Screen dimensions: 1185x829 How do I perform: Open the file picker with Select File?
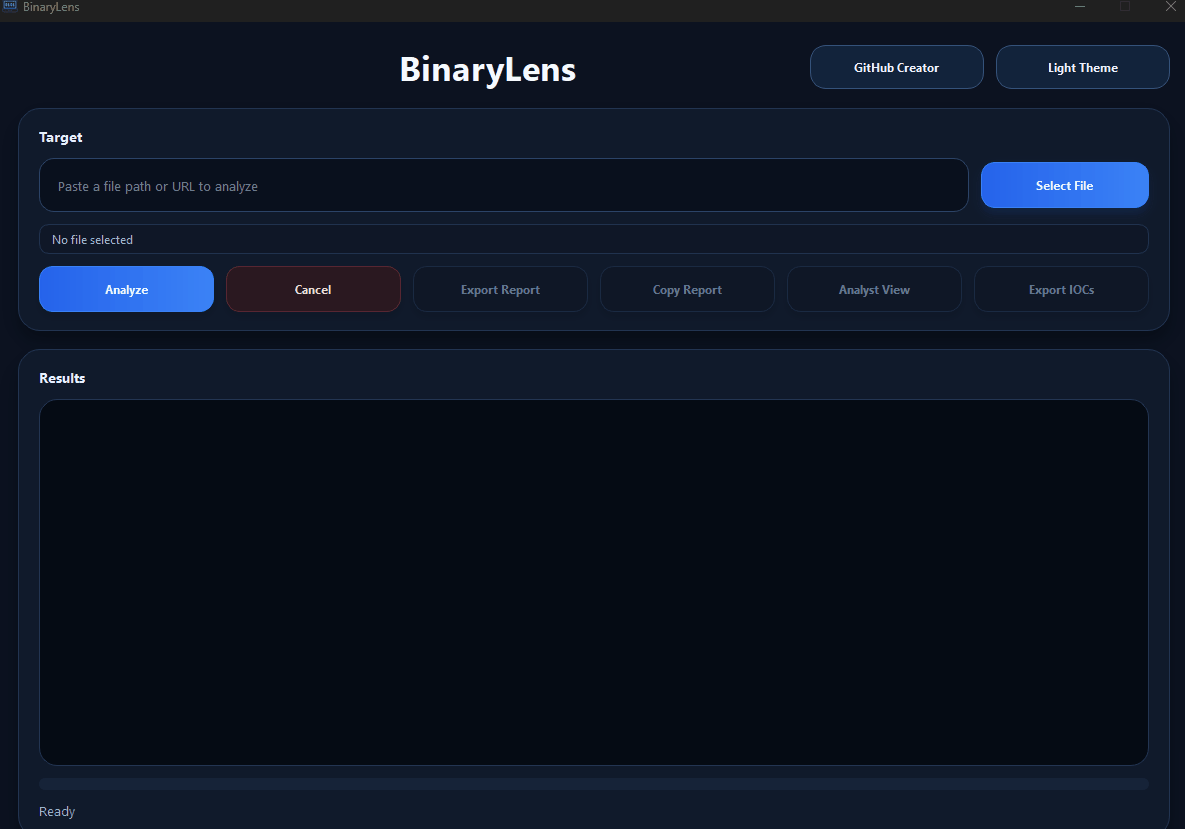pyautogui.click(x=1064, y=185)
